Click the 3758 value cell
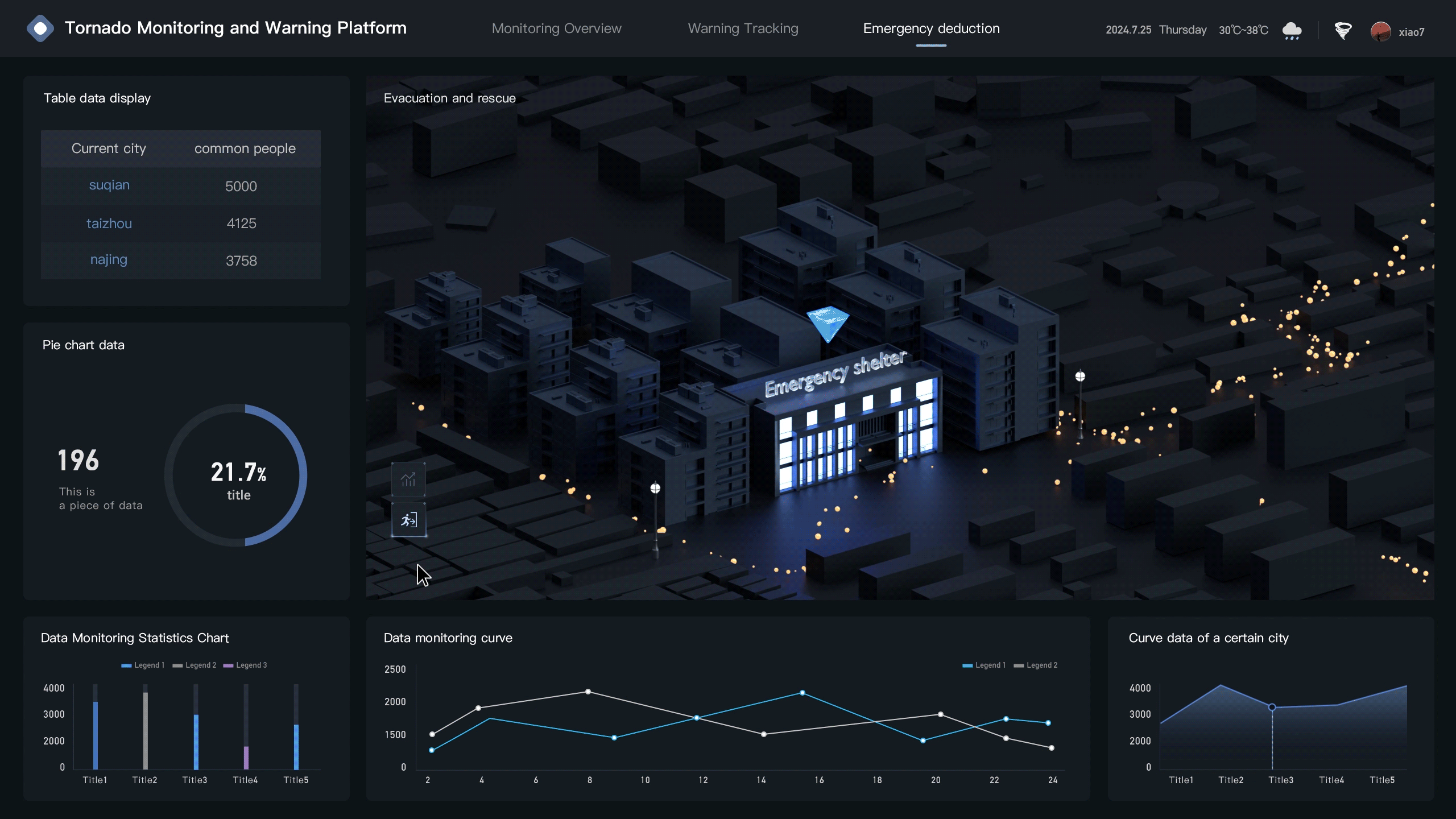Image resolution: width=1456 pixels, height=819 pixels. tap(241, 260)
